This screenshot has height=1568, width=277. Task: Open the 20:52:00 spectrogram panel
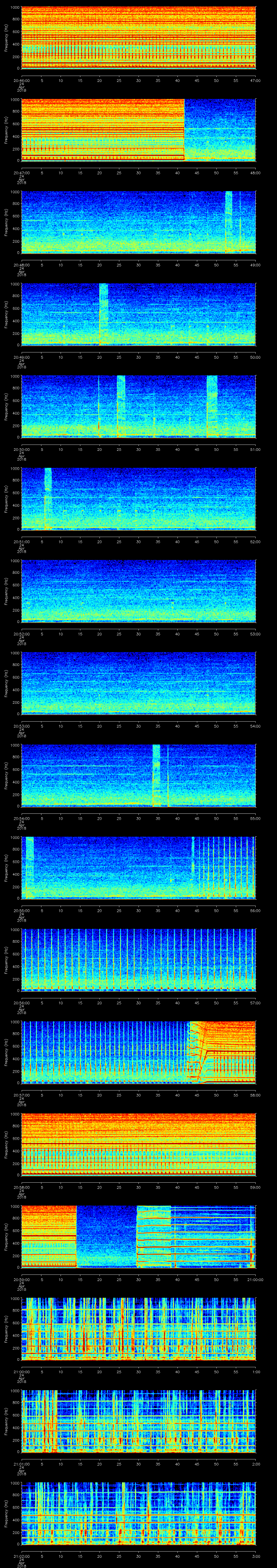[x=138, y=590]
